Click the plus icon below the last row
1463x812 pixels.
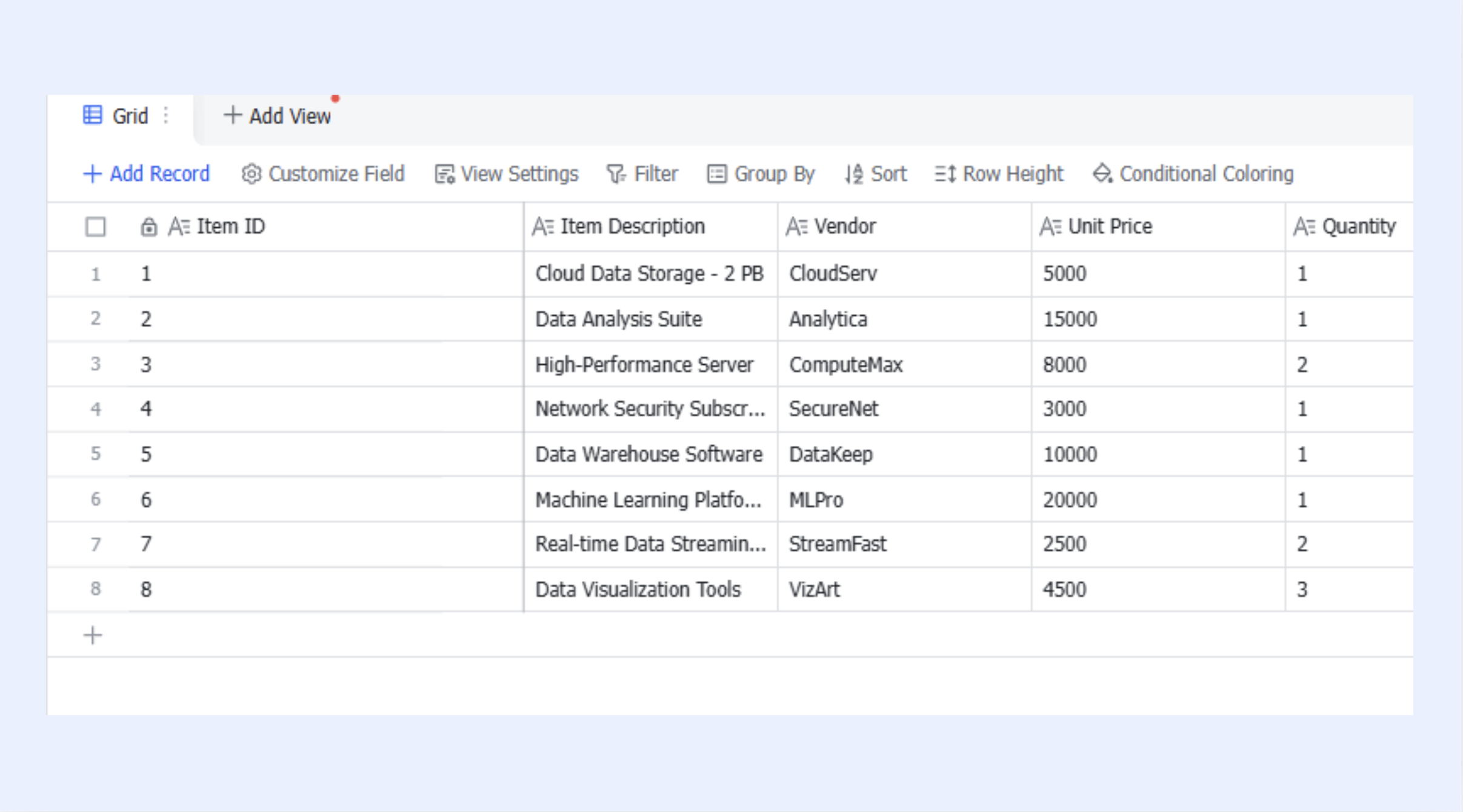click(93, 635)
